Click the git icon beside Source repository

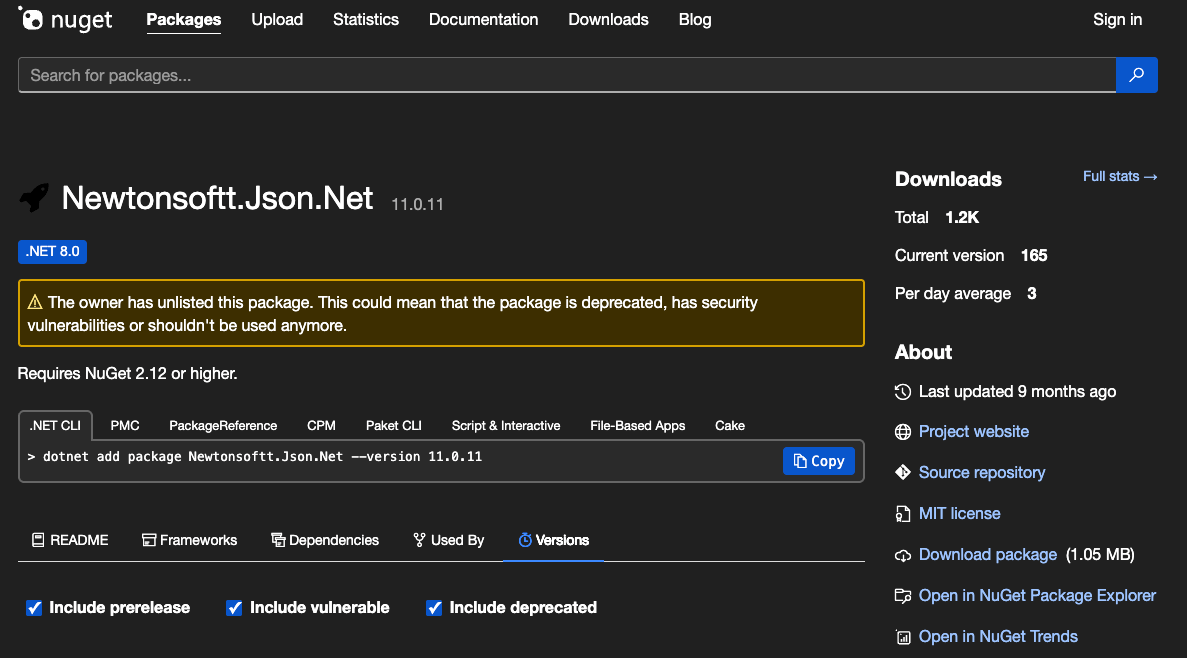click(x=902, y=472)
